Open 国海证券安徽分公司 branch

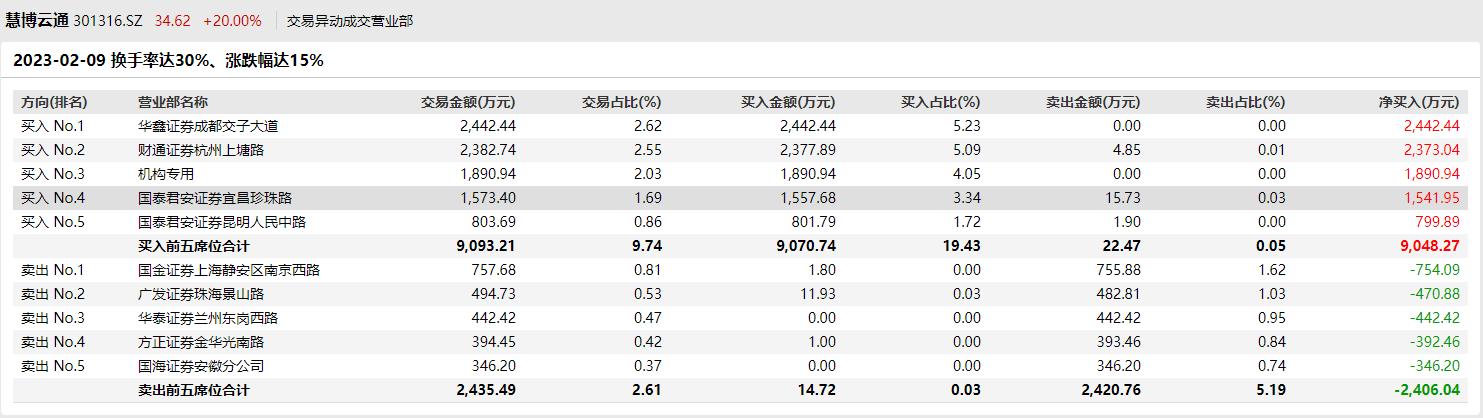coord(201,366)
